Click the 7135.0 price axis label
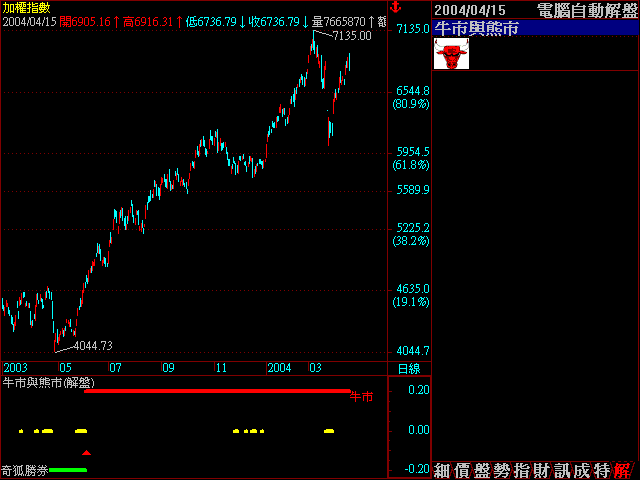 413,29
